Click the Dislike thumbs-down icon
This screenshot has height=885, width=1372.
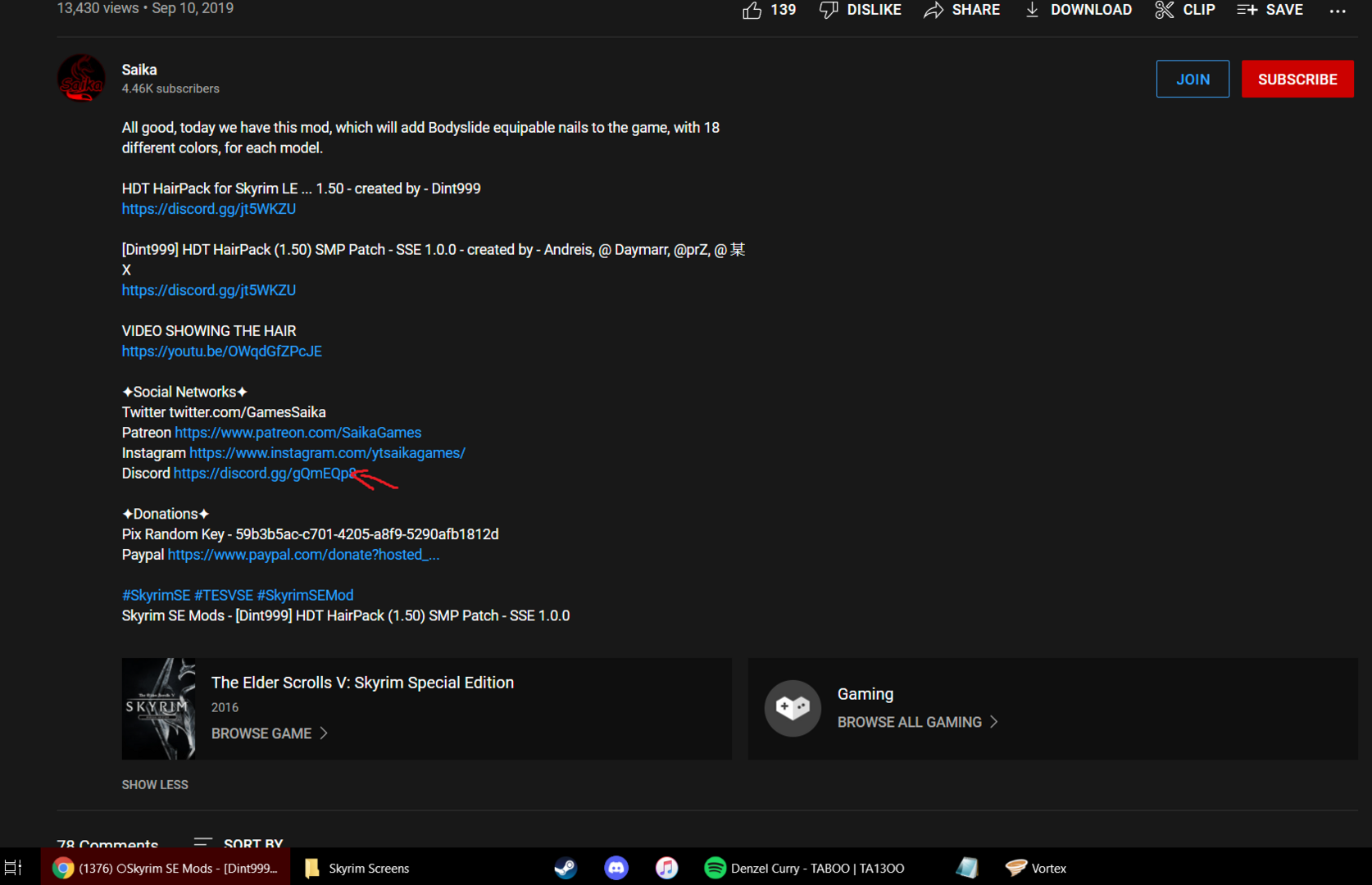829,10
